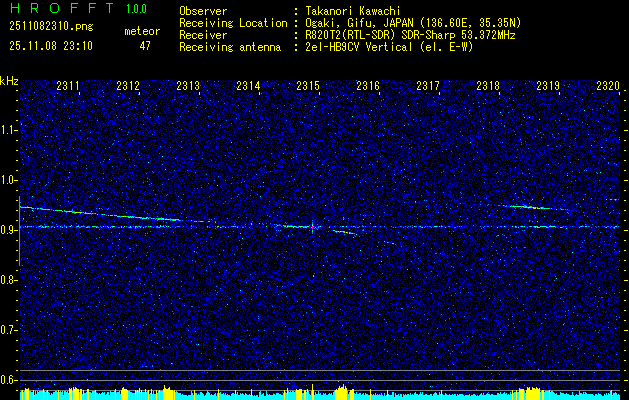Click the 0.7 kHz frequency label
629x400 pixels.
(8, 330)
